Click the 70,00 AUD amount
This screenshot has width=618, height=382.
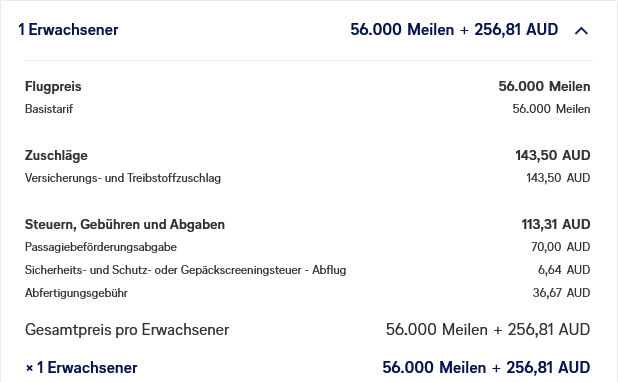tap(560, 247)
